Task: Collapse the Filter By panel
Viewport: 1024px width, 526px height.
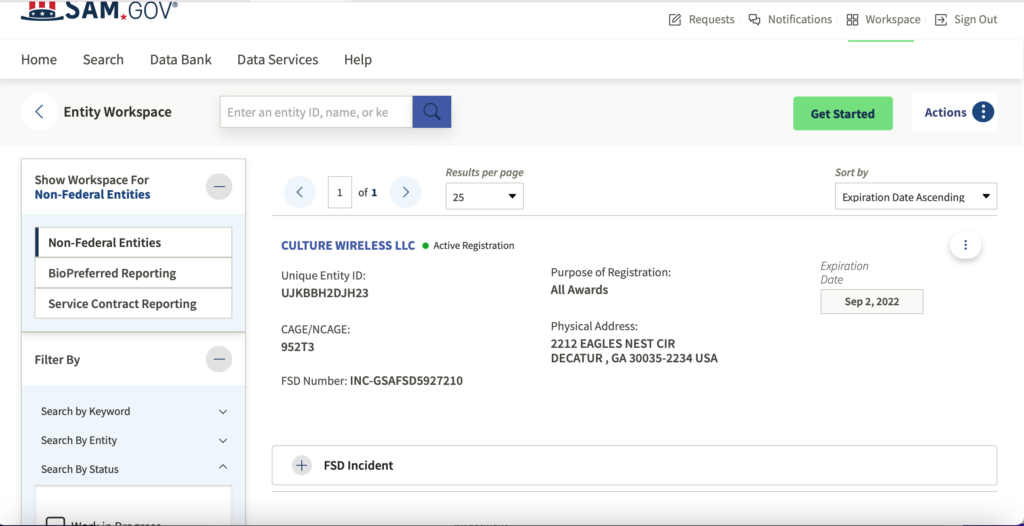Action: 219,359
